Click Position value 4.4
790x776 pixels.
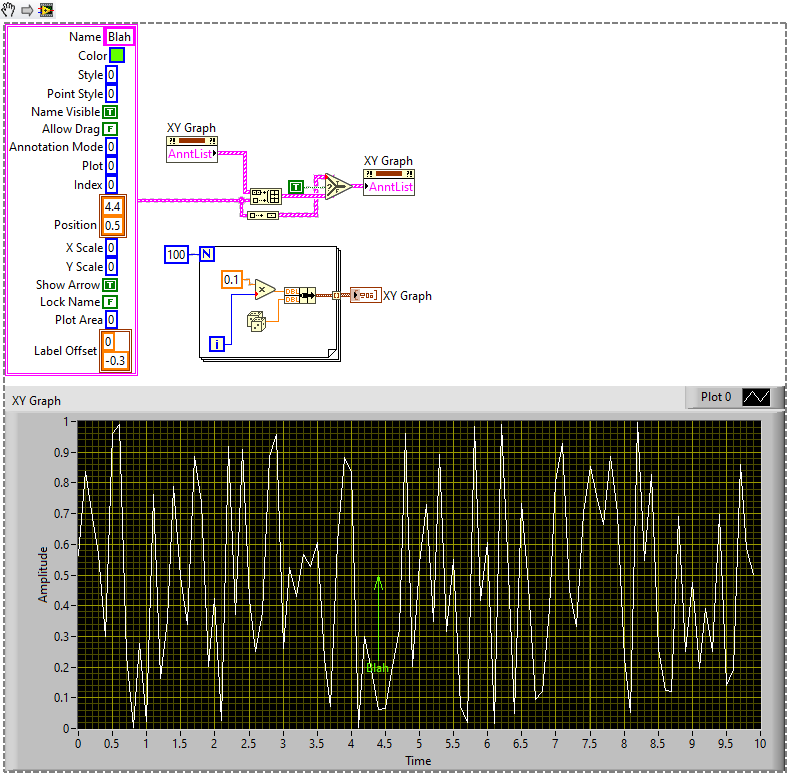pos(113,207)
